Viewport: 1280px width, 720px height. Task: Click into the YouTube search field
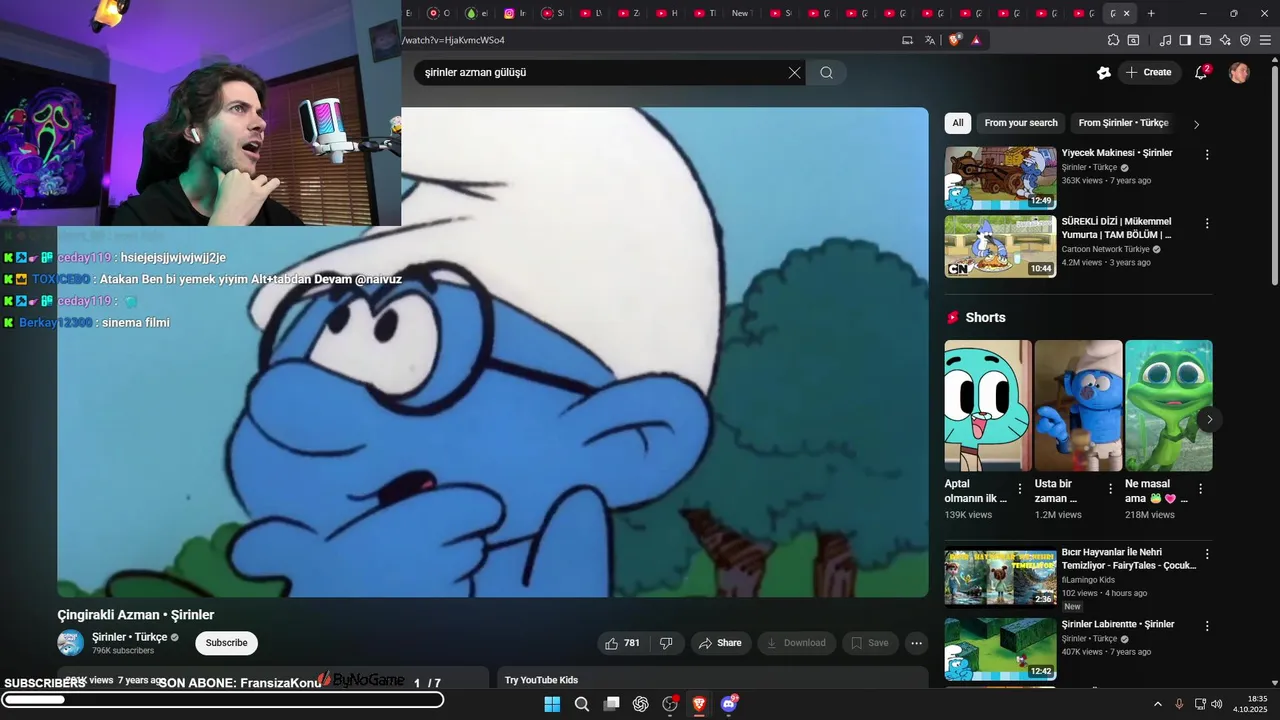600,72
